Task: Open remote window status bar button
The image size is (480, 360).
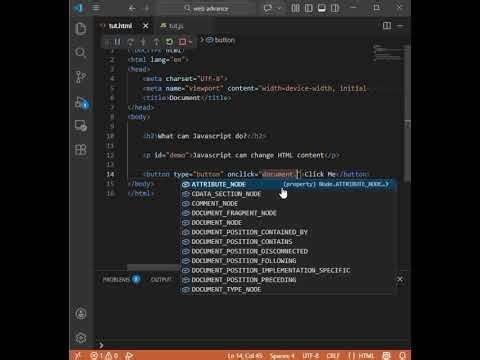Action: pos(77,356)
